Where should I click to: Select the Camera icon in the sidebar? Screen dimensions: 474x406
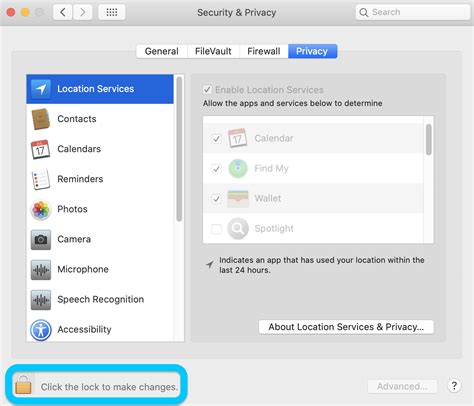(41, 240)
